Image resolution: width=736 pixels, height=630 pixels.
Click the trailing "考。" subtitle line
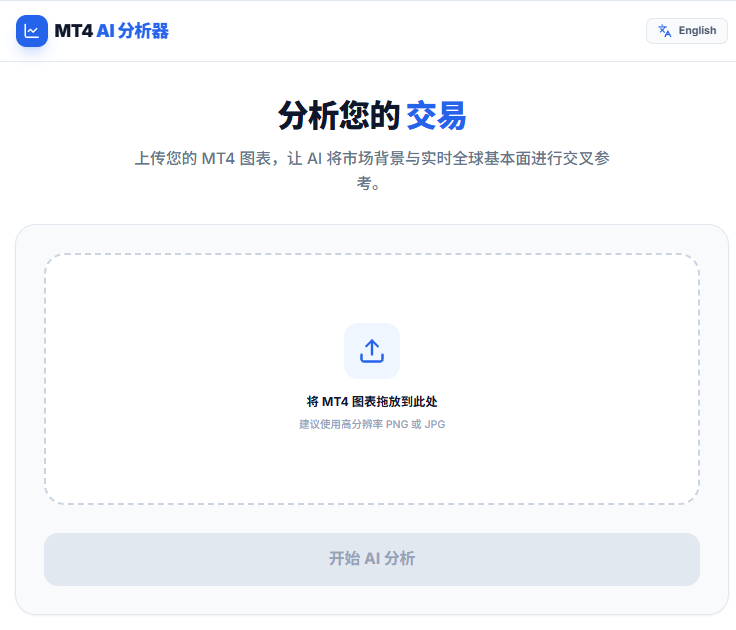(372, 184)
